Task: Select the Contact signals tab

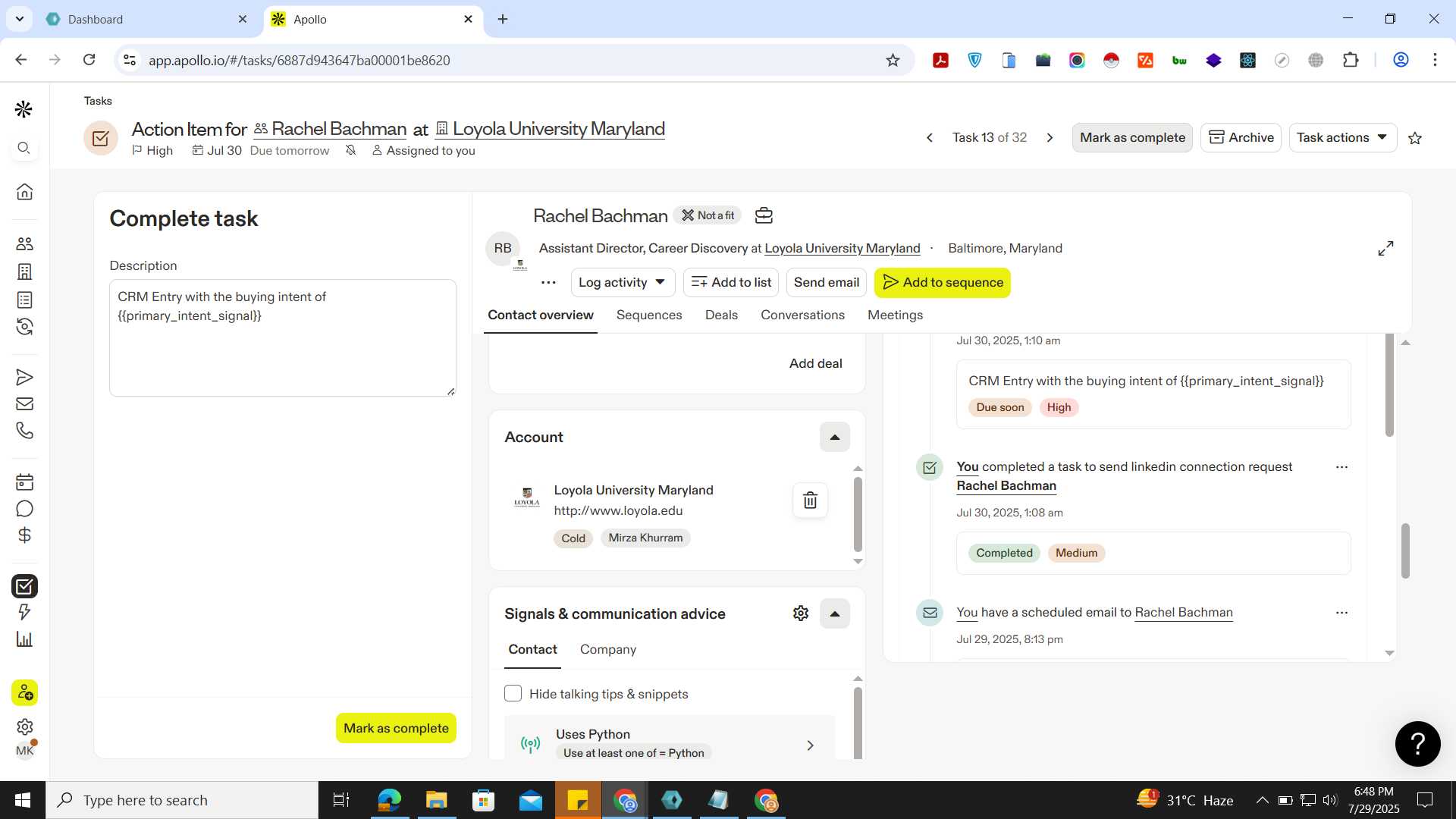Action: tap(532, 650)
